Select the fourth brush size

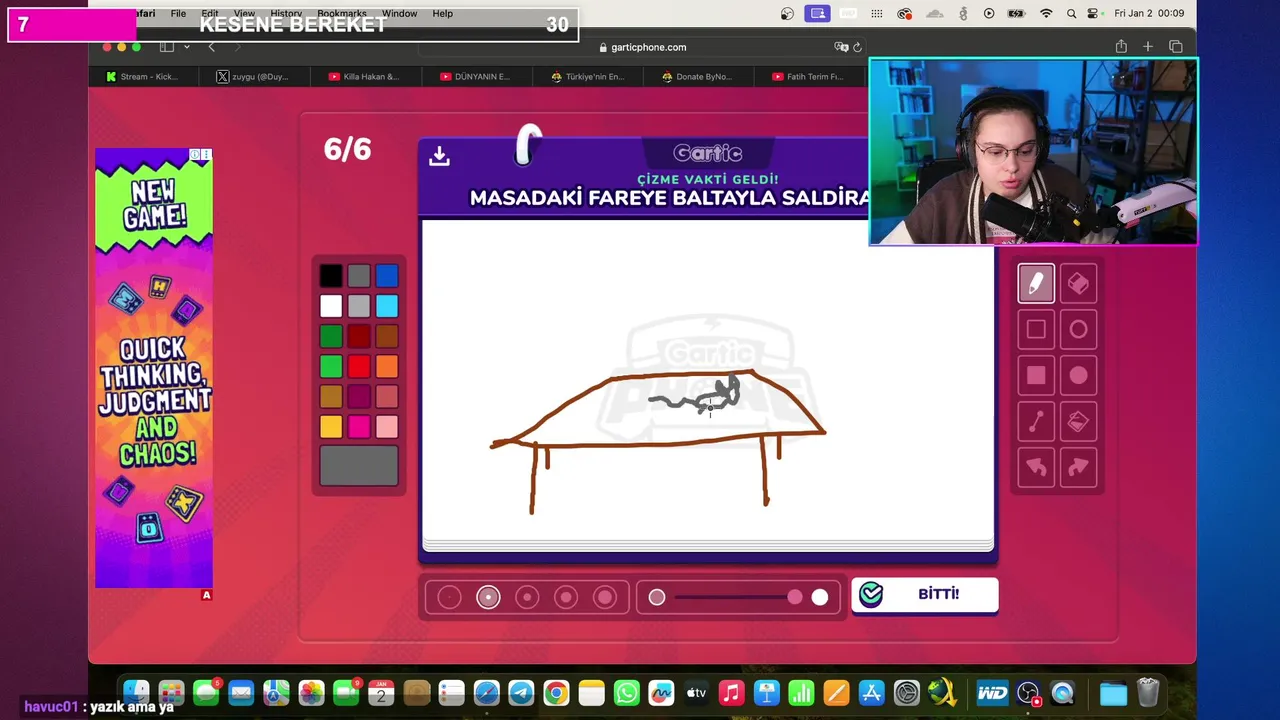click(x=566, y=597)
